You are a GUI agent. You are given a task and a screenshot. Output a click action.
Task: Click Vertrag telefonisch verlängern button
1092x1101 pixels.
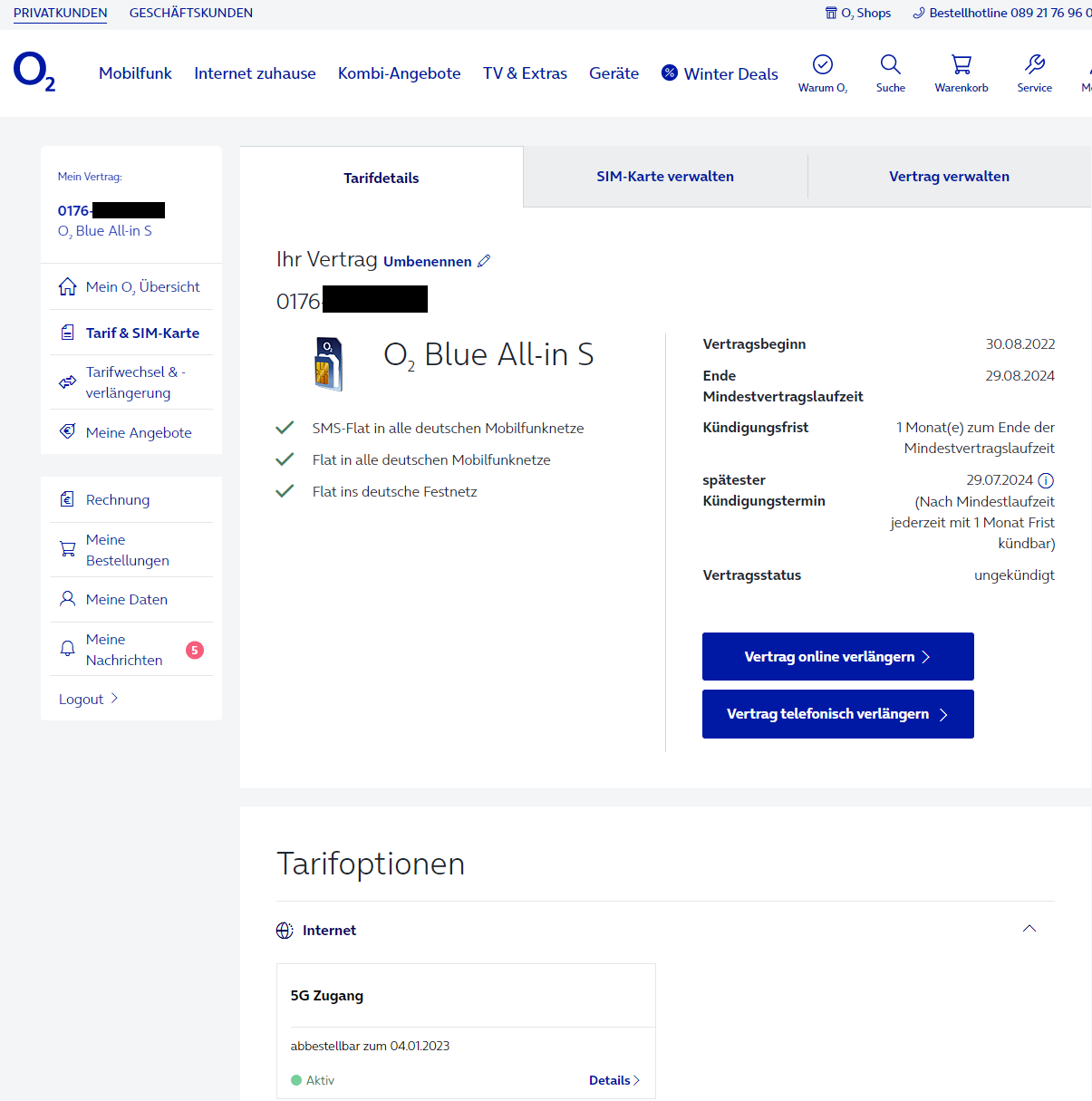click(x=838, y=714)
